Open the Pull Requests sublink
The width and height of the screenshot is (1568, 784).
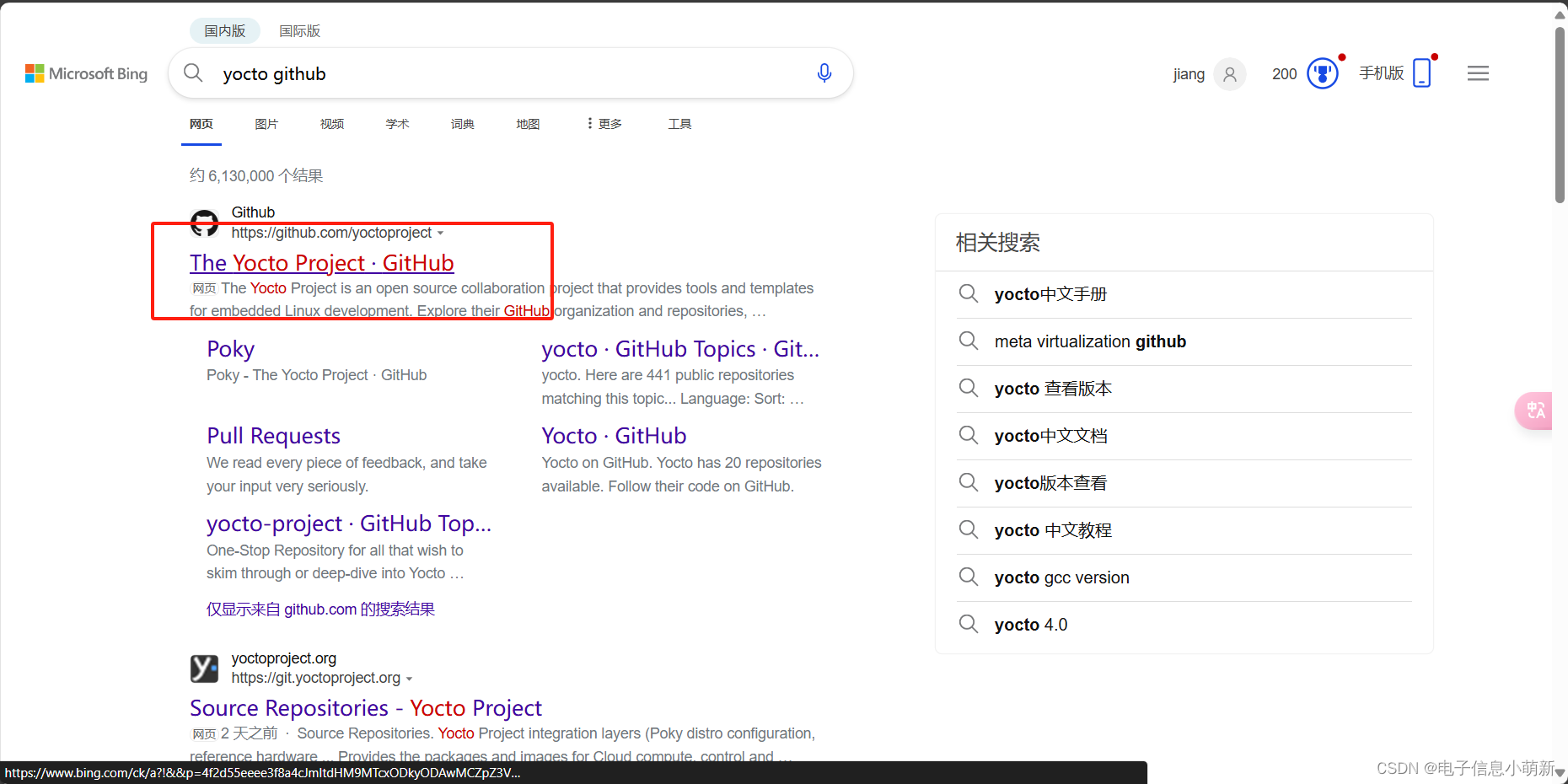click(273, 436)
